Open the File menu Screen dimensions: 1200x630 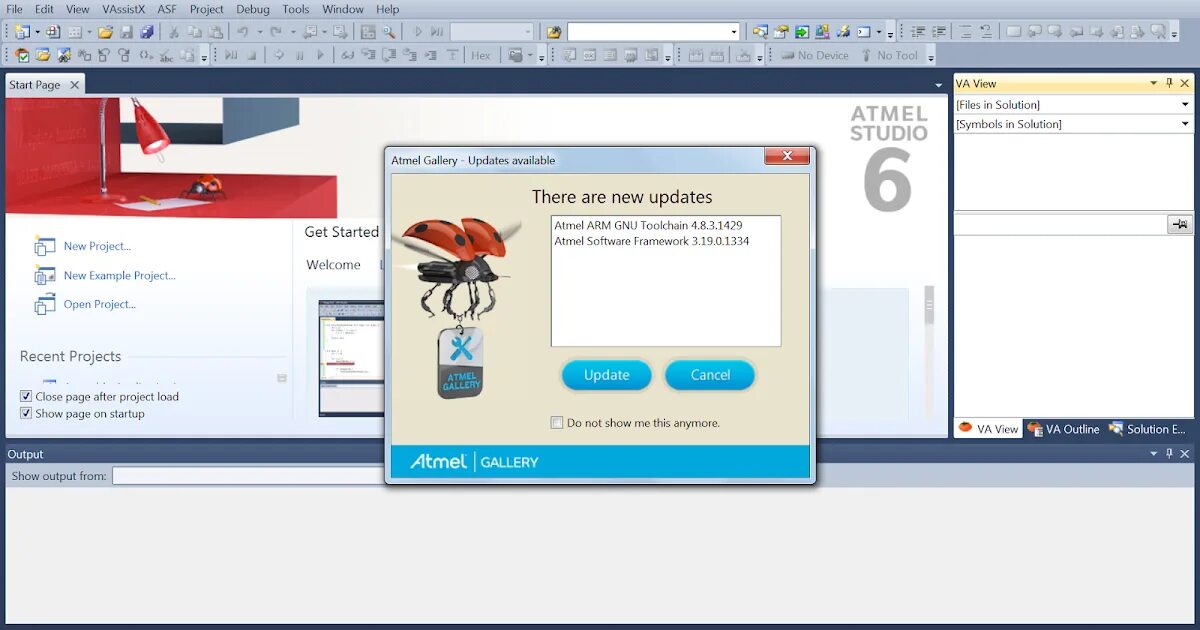[14, 9]
